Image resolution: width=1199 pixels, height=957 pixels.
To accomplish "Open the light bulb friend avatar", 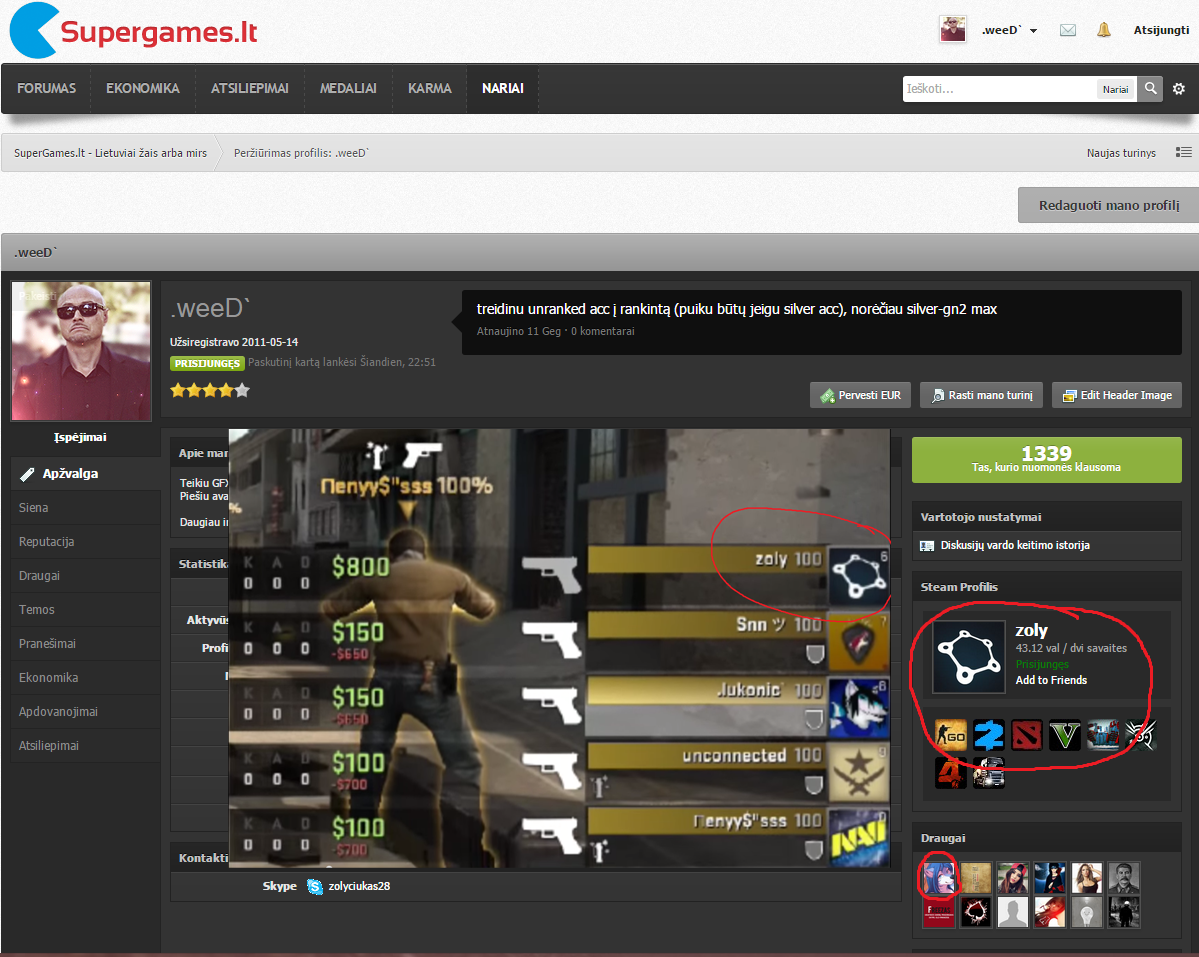I will (x=1087, y=912).
